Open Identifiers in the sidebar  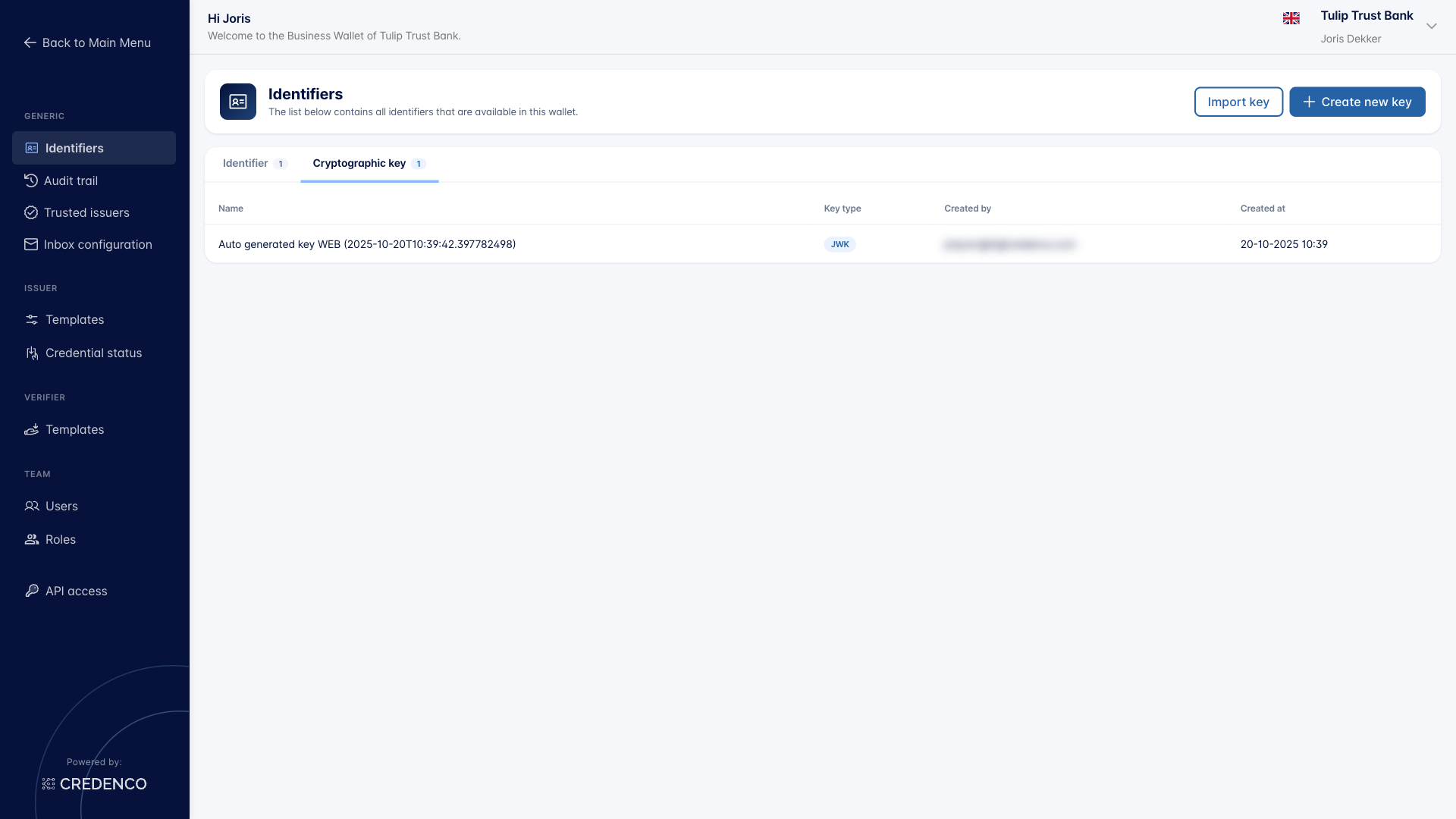click(94, 148)
